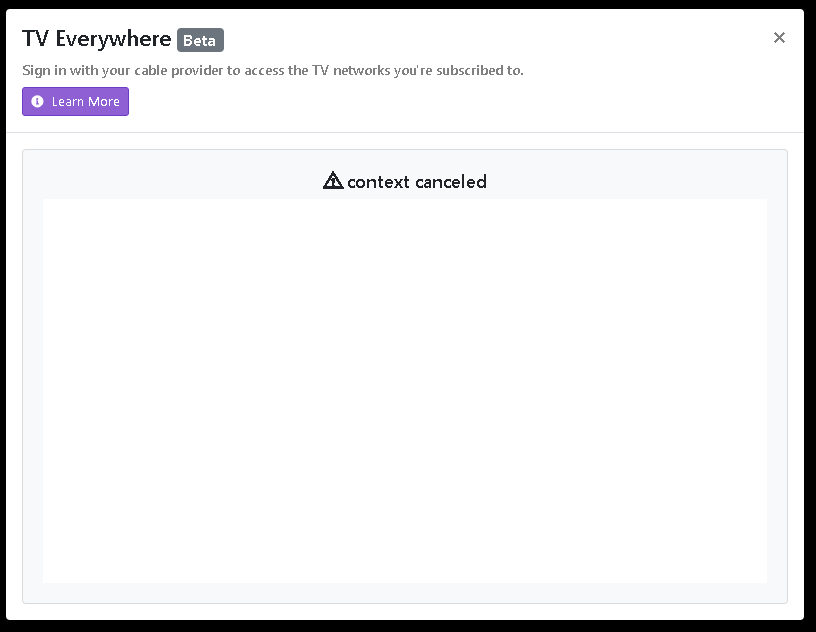
Task: Click the warning triangle icon
Action: coord(333,181)
